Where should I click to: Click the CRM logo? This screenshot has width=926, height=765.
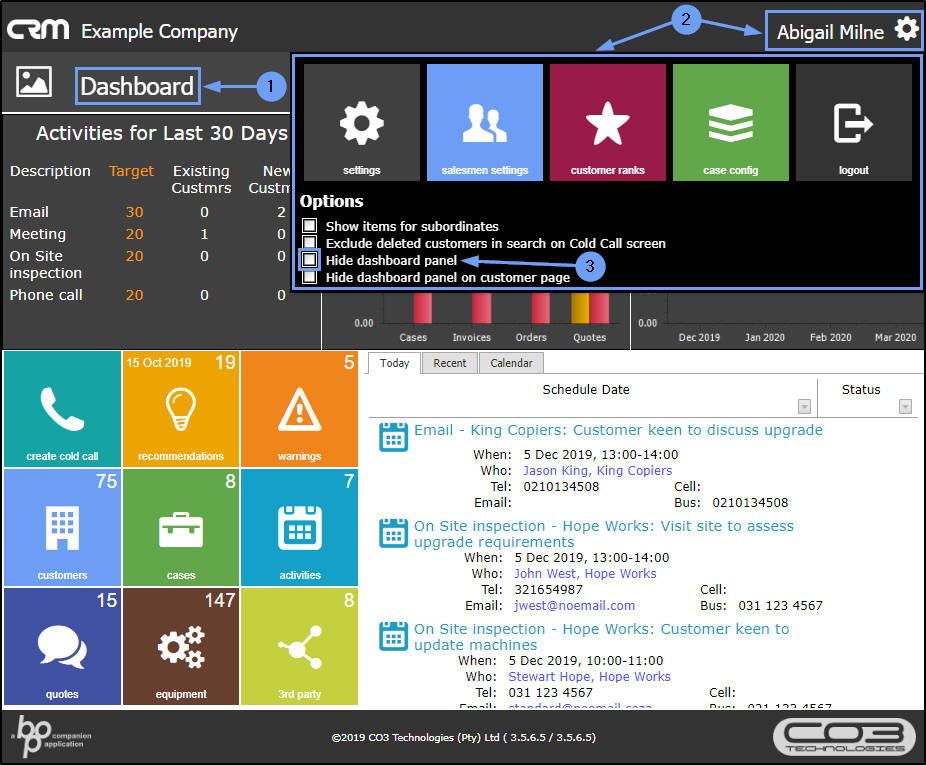pos(38,30)
